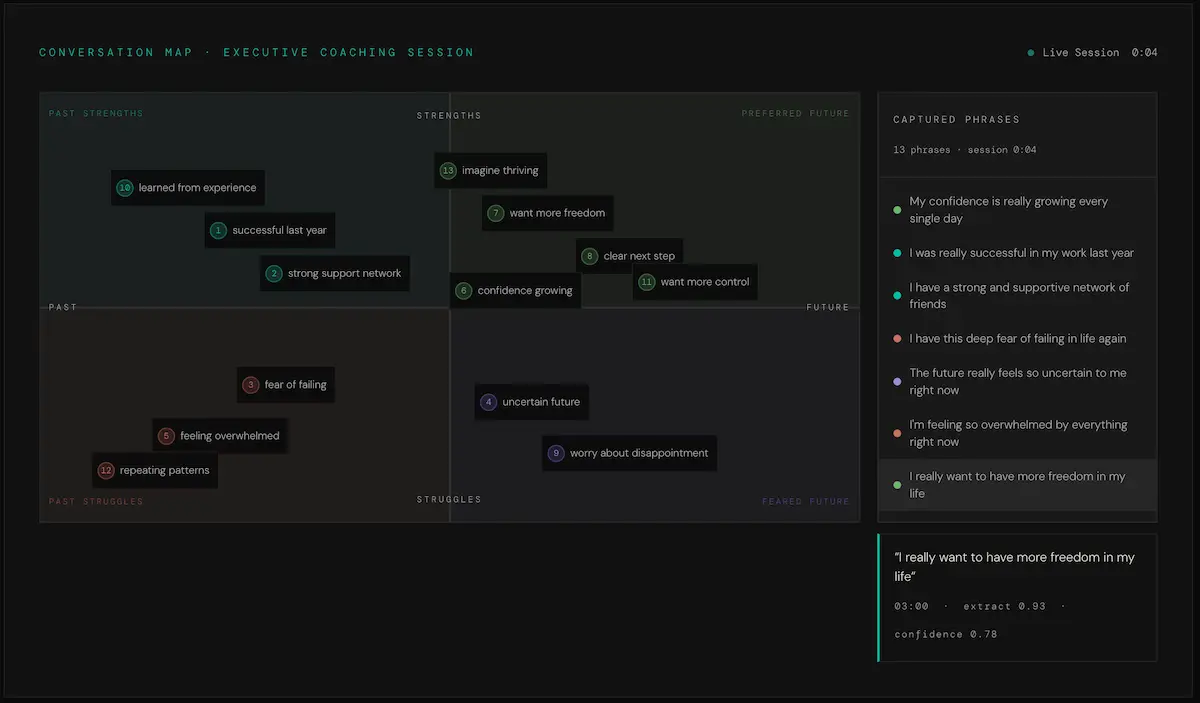
Task: Click the 'extract 0.93' value
Action: coord(1005,607)
